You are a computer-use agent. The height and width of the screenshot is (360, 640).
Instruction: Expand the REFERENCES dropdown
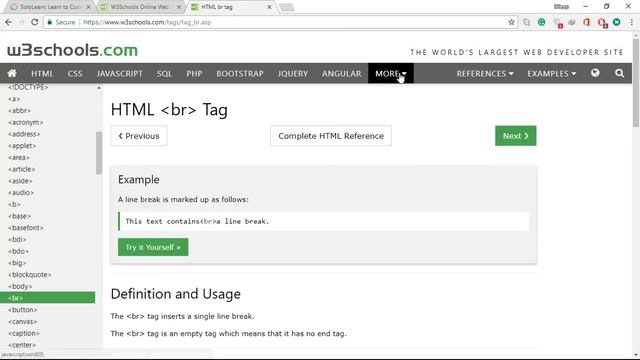tap(484, 73)
